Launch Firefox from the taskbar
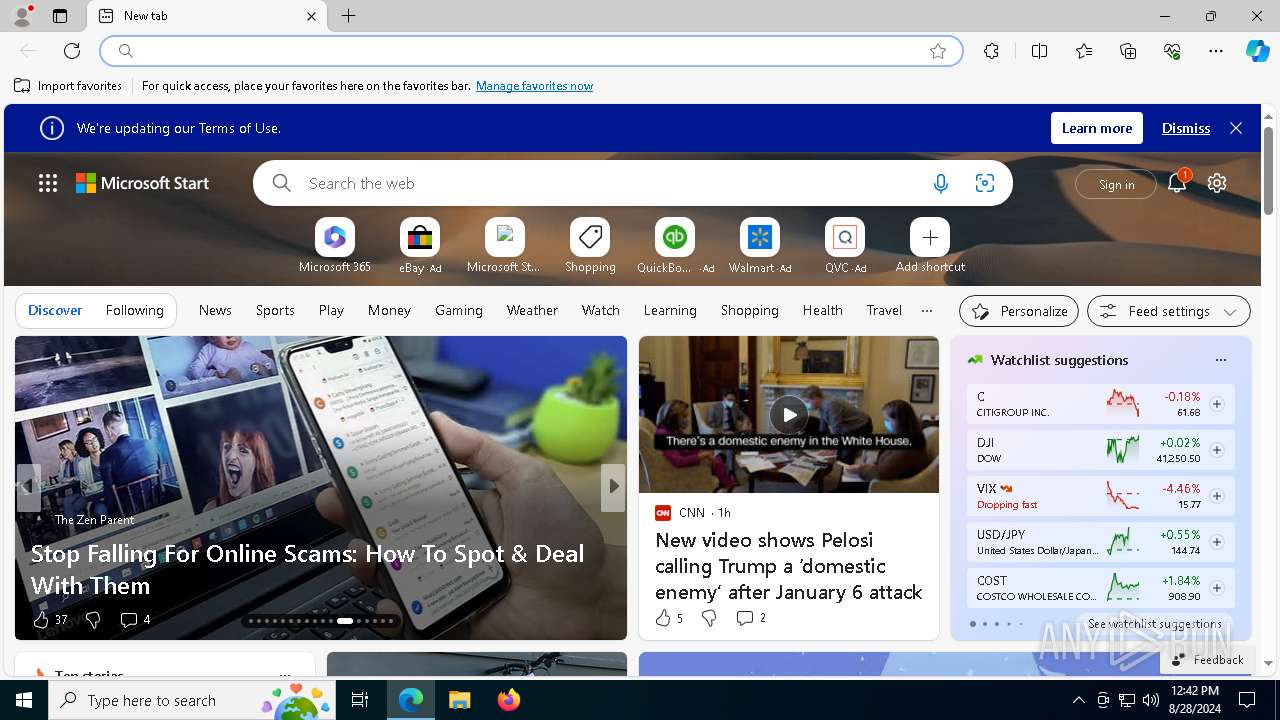 point(508,700)
